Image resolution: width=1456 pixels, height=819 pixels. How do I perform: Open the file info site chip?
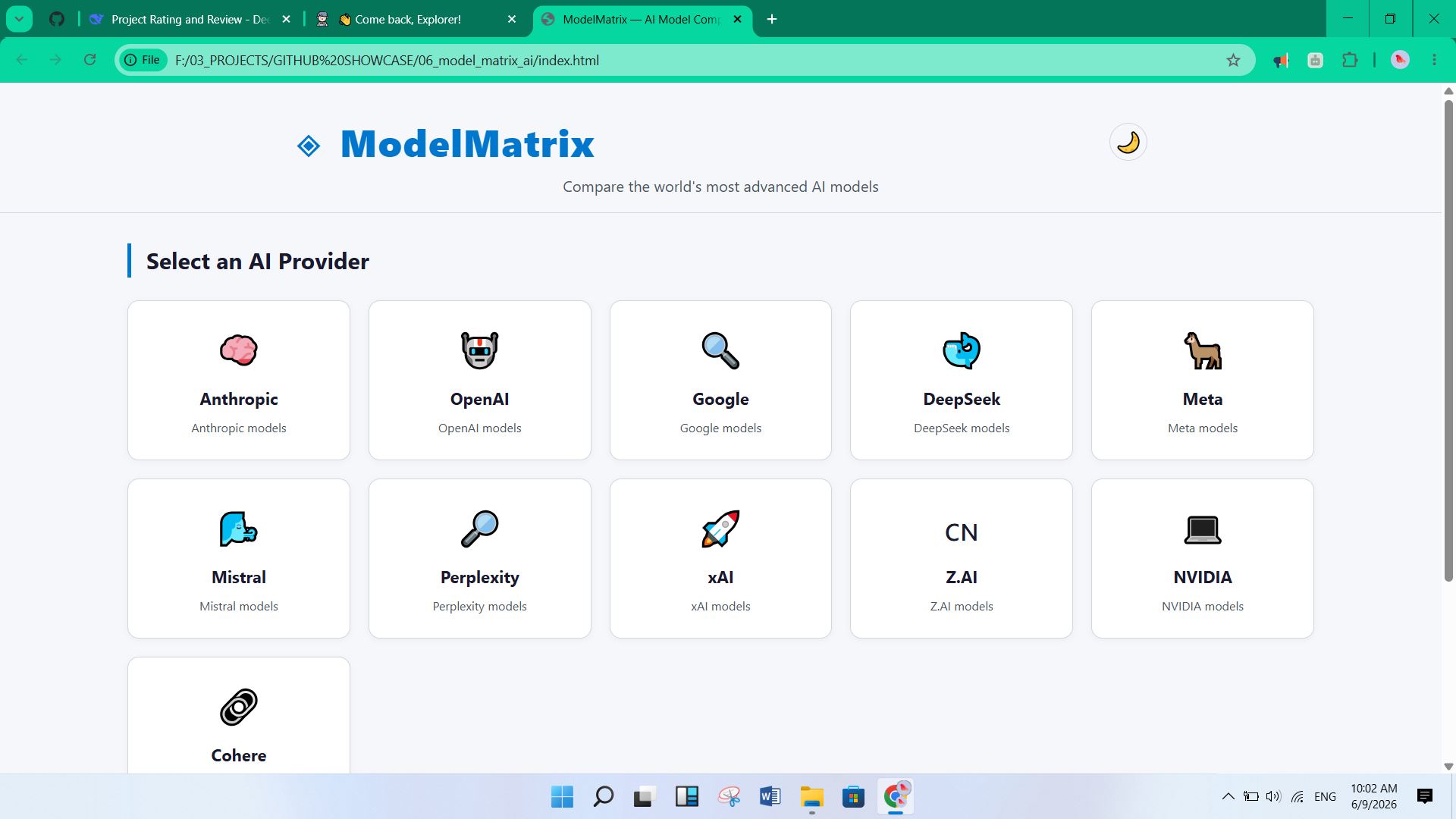click(x=143, y=61)
